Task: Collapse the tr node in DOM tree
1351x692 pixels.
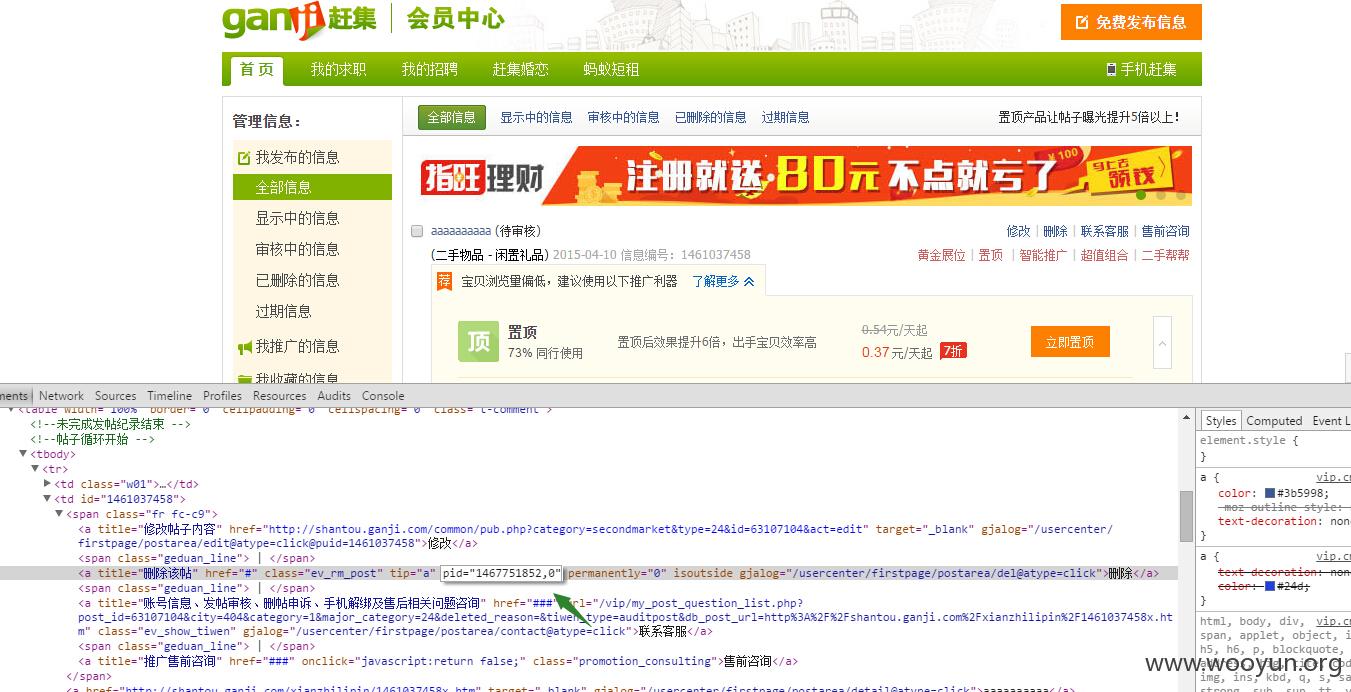Action: tap(35, 469)
